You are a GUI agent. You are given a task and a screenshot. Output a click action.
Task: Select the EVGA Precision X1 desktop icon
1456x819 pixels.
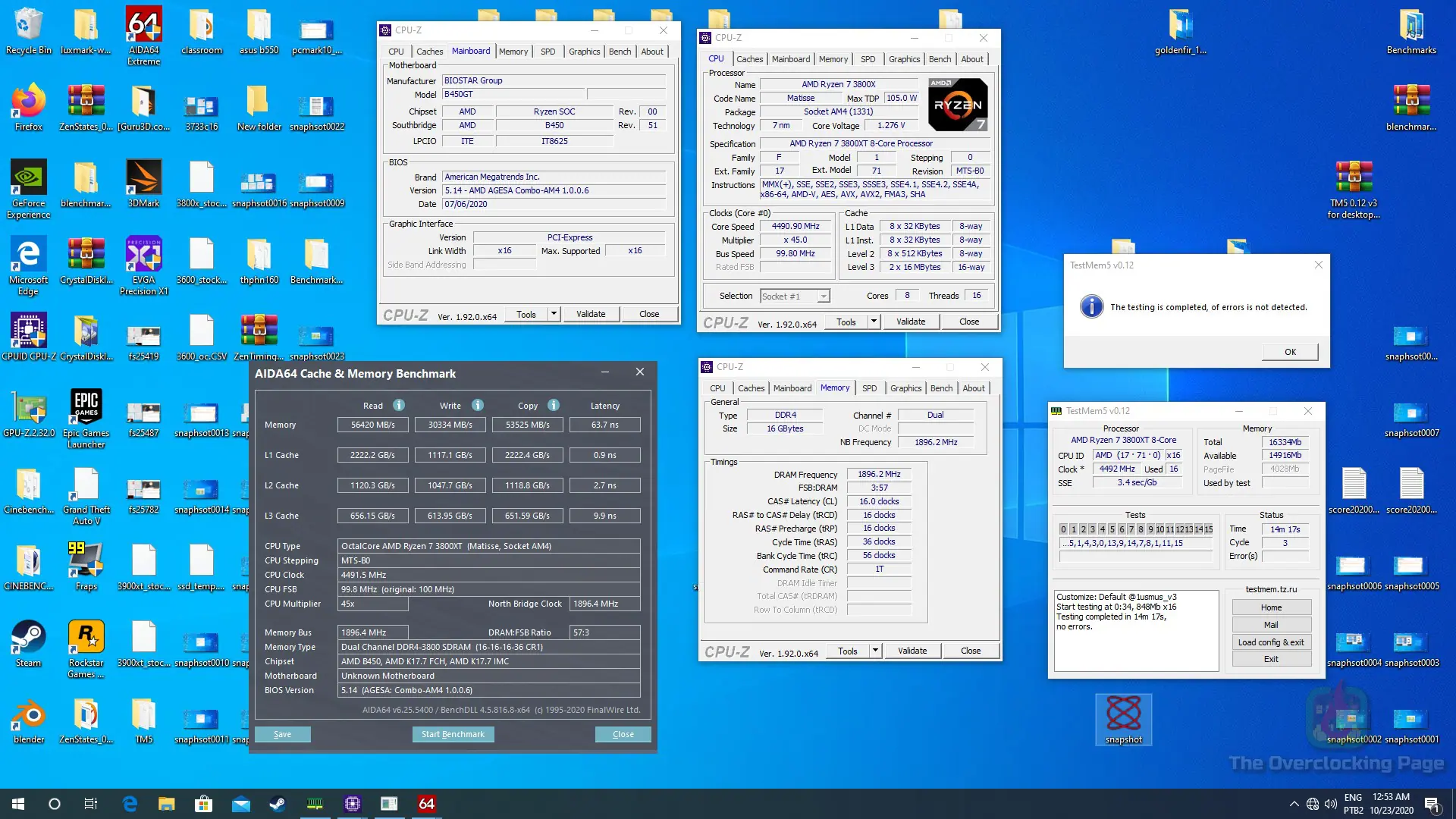(144, 266)
